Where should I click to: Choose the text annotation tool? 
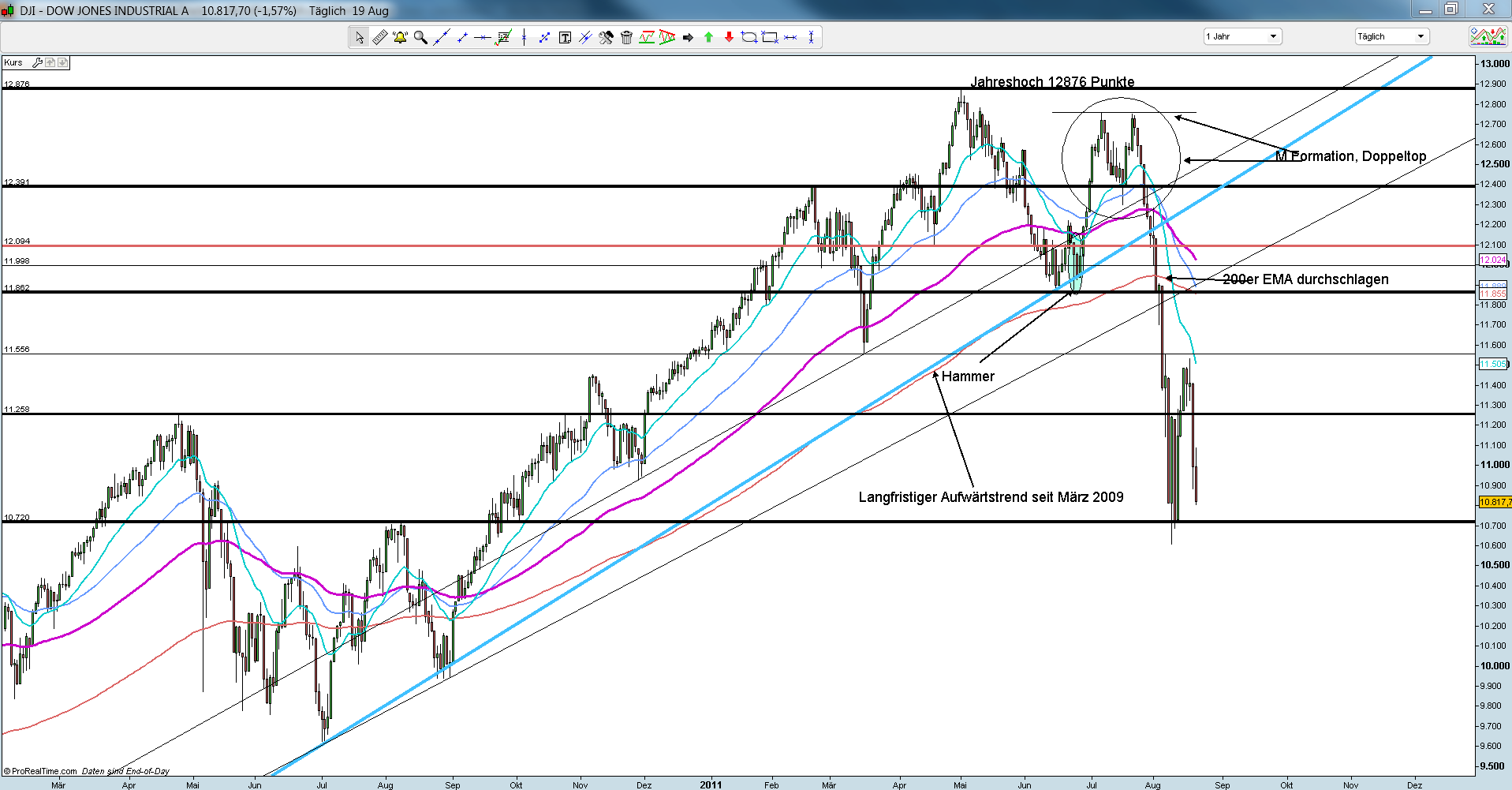coord(565,37)
